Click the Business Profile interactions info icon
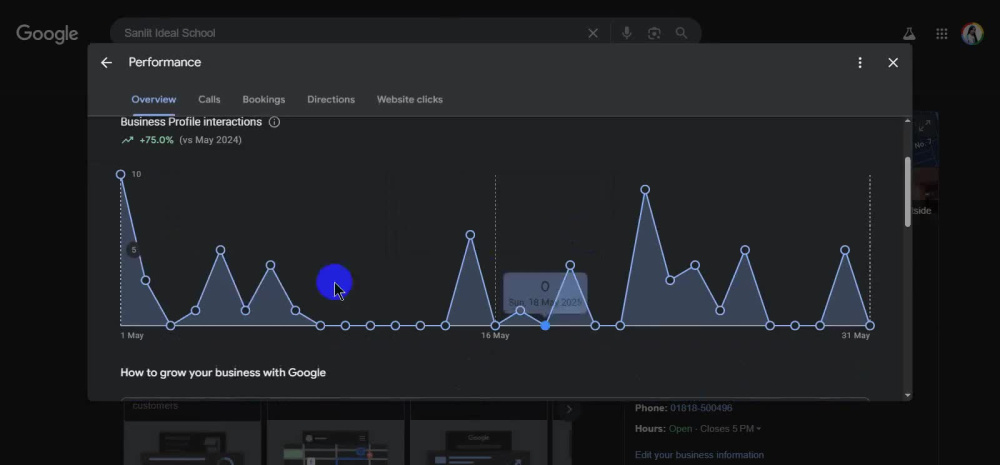Image resolution: width=1000 pixels, height=465 pixels. [274, 122]
